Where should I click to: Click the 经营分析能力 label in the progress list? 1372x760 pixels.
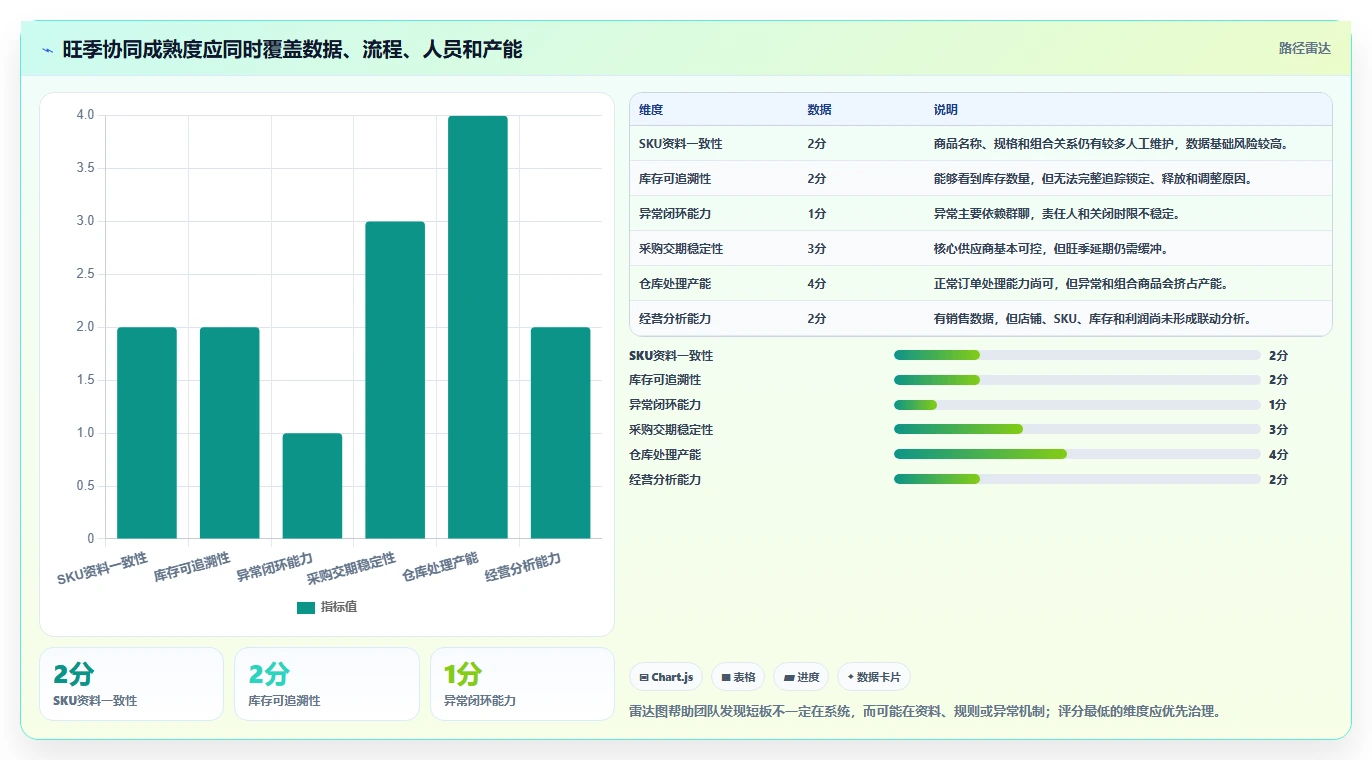pyautogui.click(x=665, y=480)
